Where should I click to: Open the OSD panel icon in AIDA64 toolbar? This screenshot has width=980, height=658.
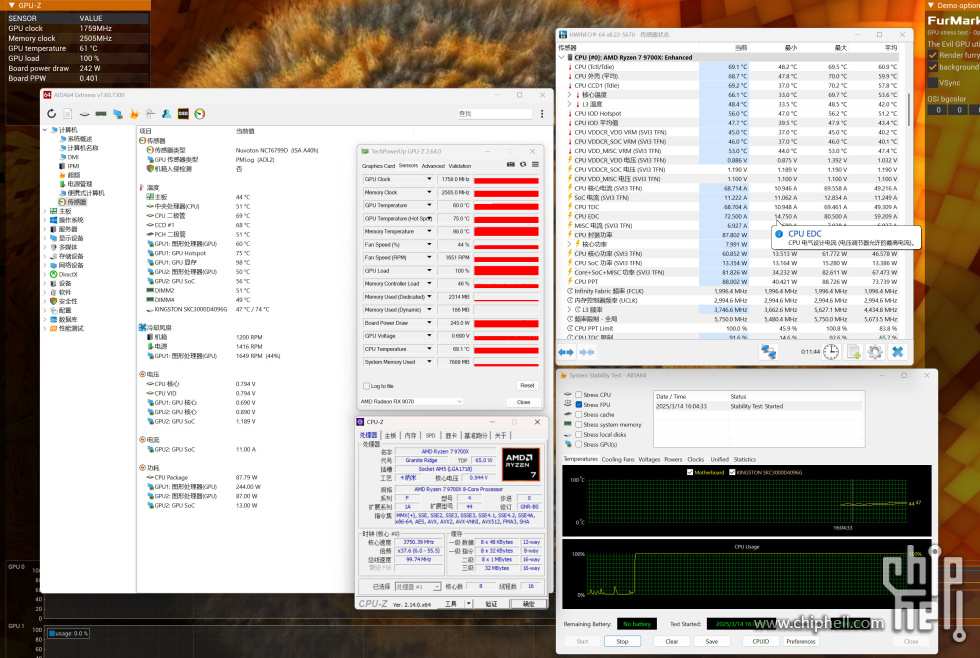[183, 114]
